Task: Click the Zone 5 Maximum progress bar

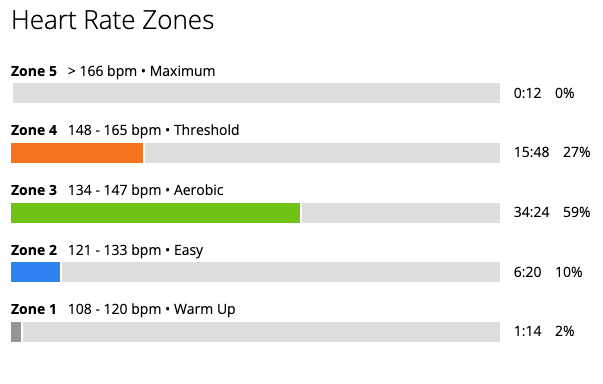Action: pos(257,93)
